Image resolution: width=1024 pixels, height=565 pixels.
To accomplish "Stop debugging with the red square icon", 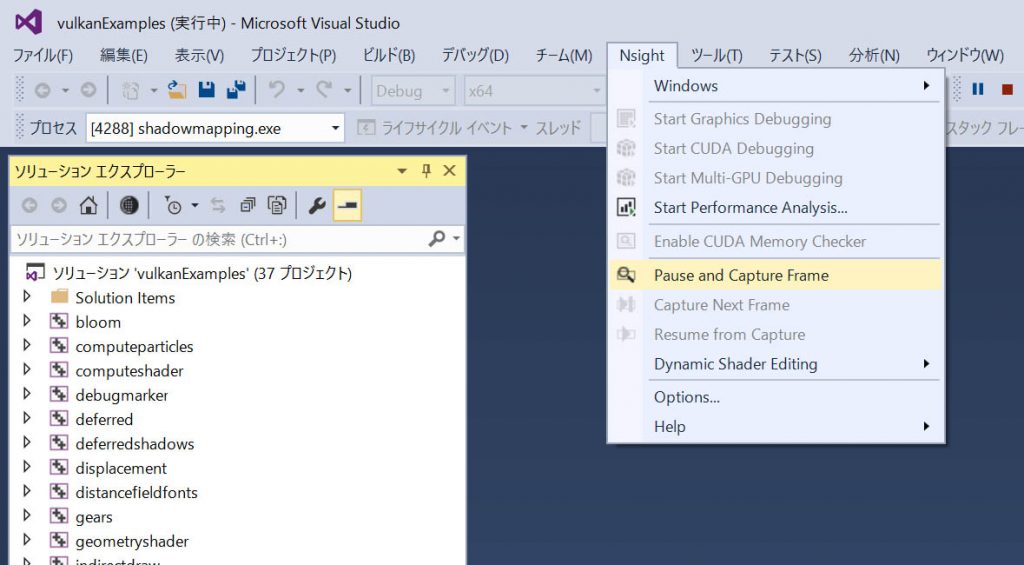I will (x=1007, y=89).
